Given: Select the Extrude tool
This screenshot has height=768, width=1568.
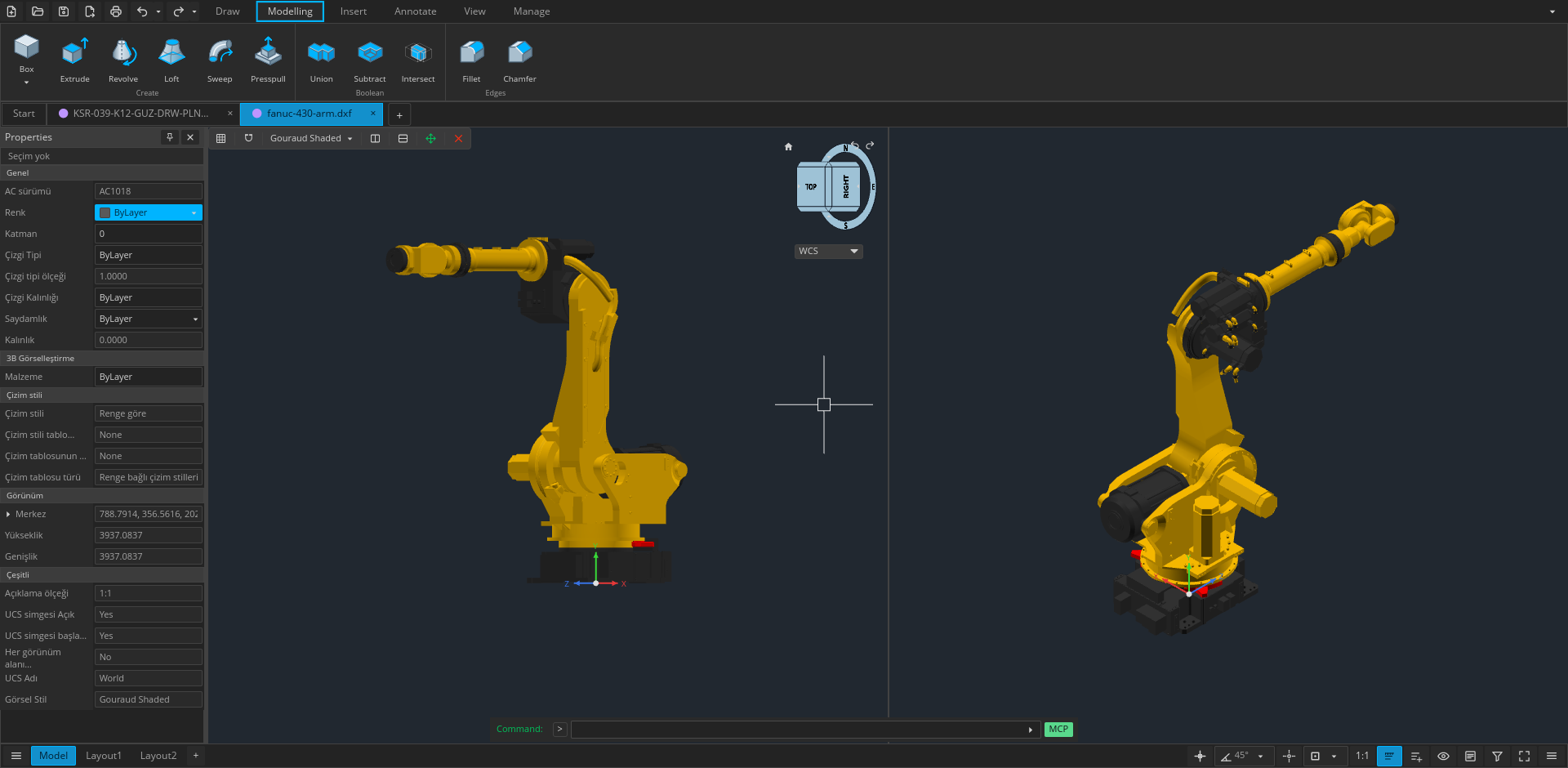Looking at the screenshot, I should (74, 60).
